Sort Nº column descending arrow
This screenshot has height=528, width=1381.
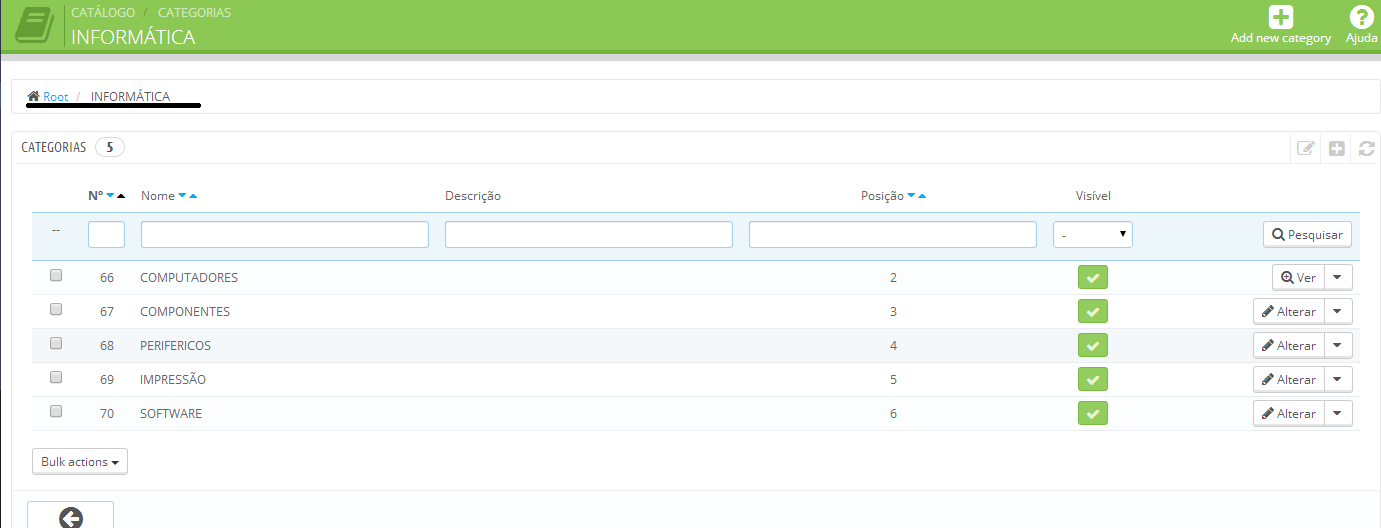[x=110, y=196]
